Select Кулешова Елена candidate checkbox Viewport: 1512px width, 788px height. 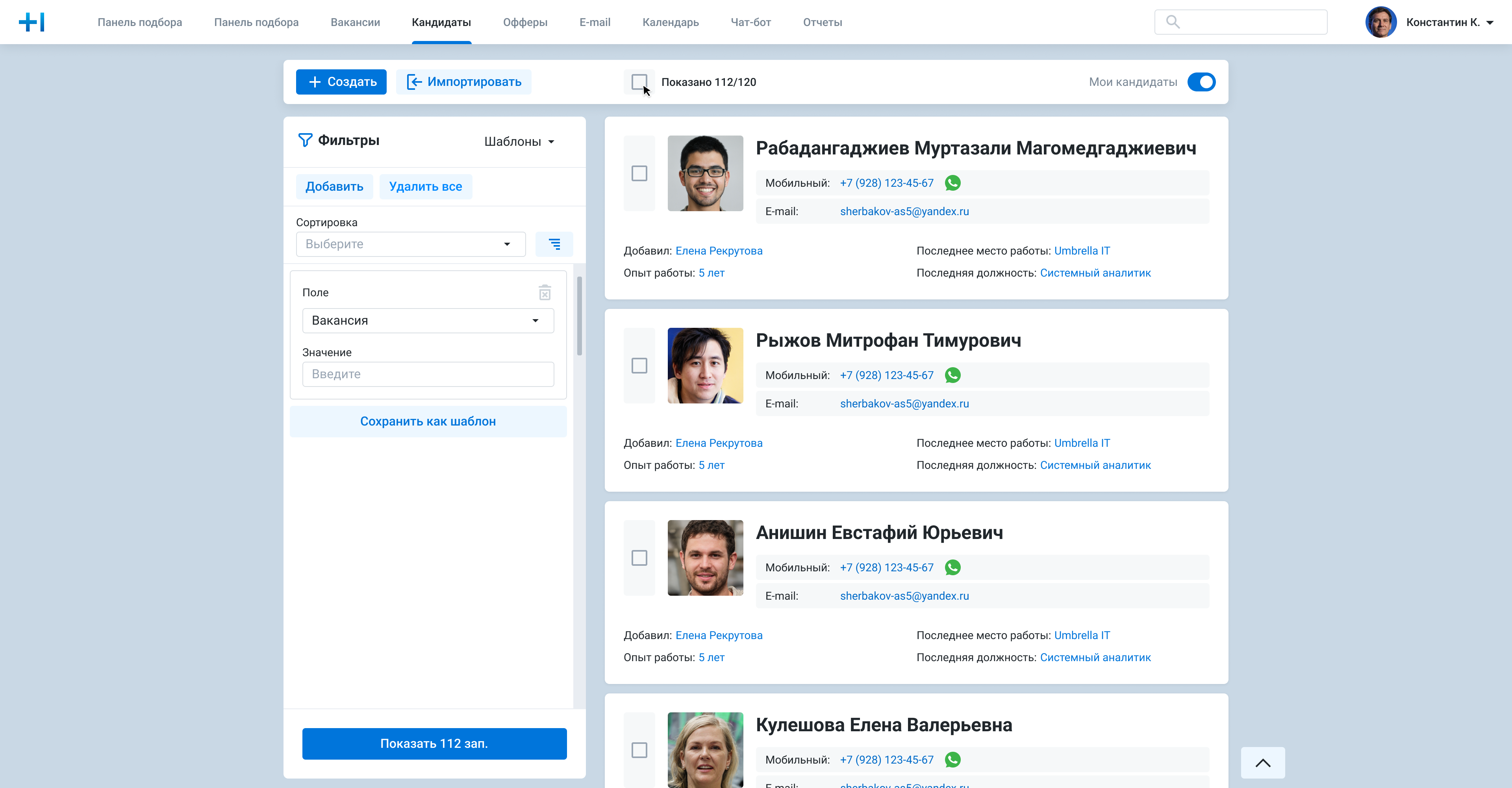pyautogui.click(x=639, y=750)
